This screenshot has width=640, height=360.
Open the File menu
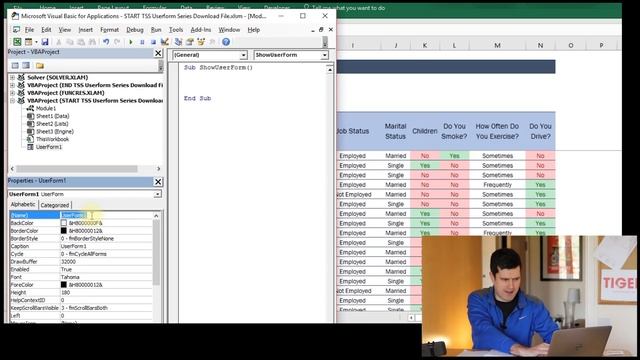tap(29, 30)
